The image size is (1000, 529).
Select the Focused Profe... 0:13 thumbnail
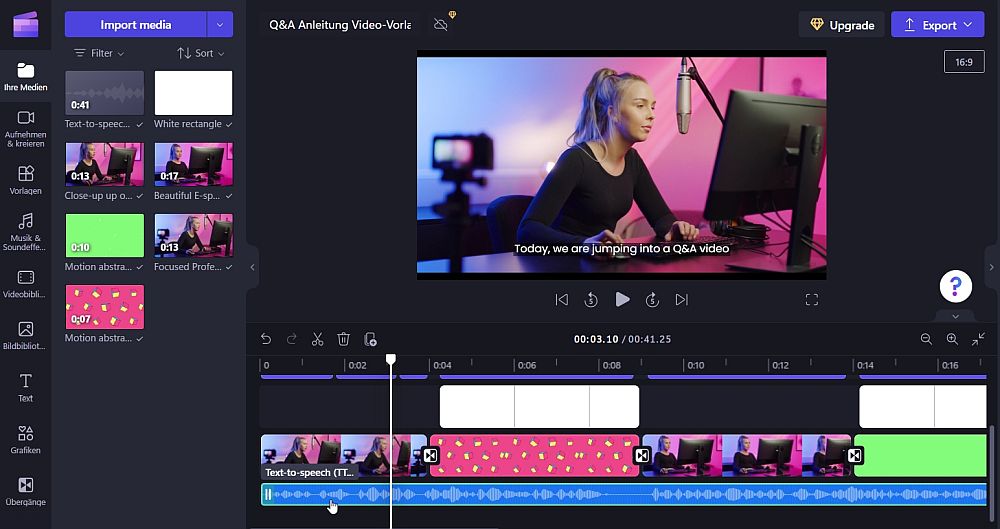193,235
